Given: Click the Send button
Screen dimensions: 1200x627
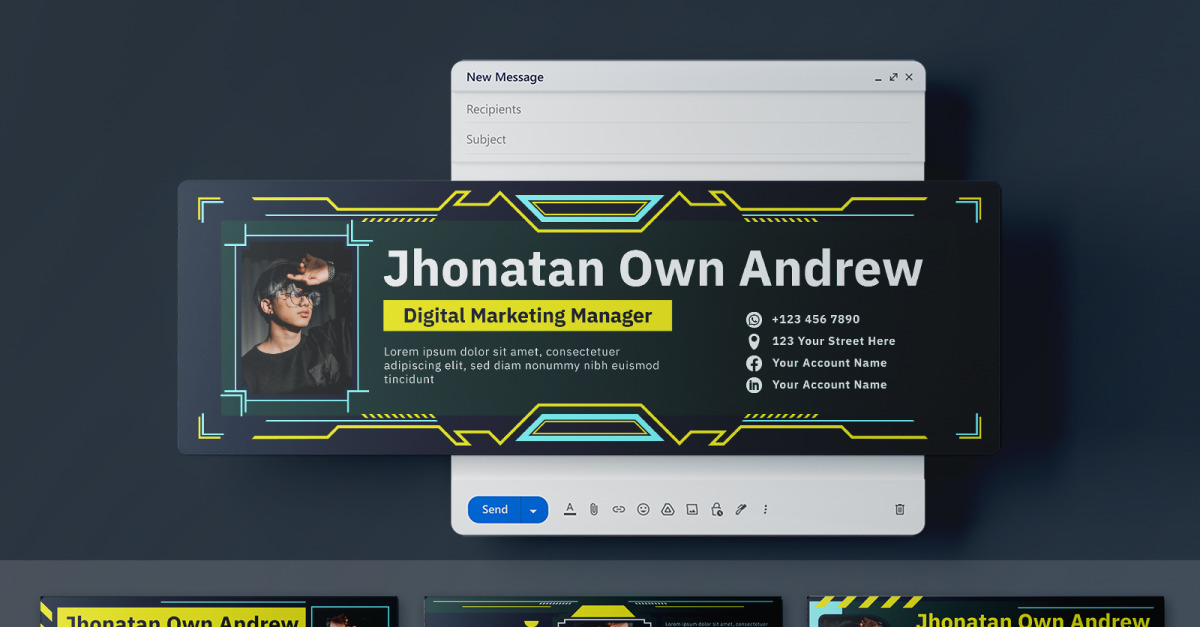Looking at the screenshot, I should [493, 509].
